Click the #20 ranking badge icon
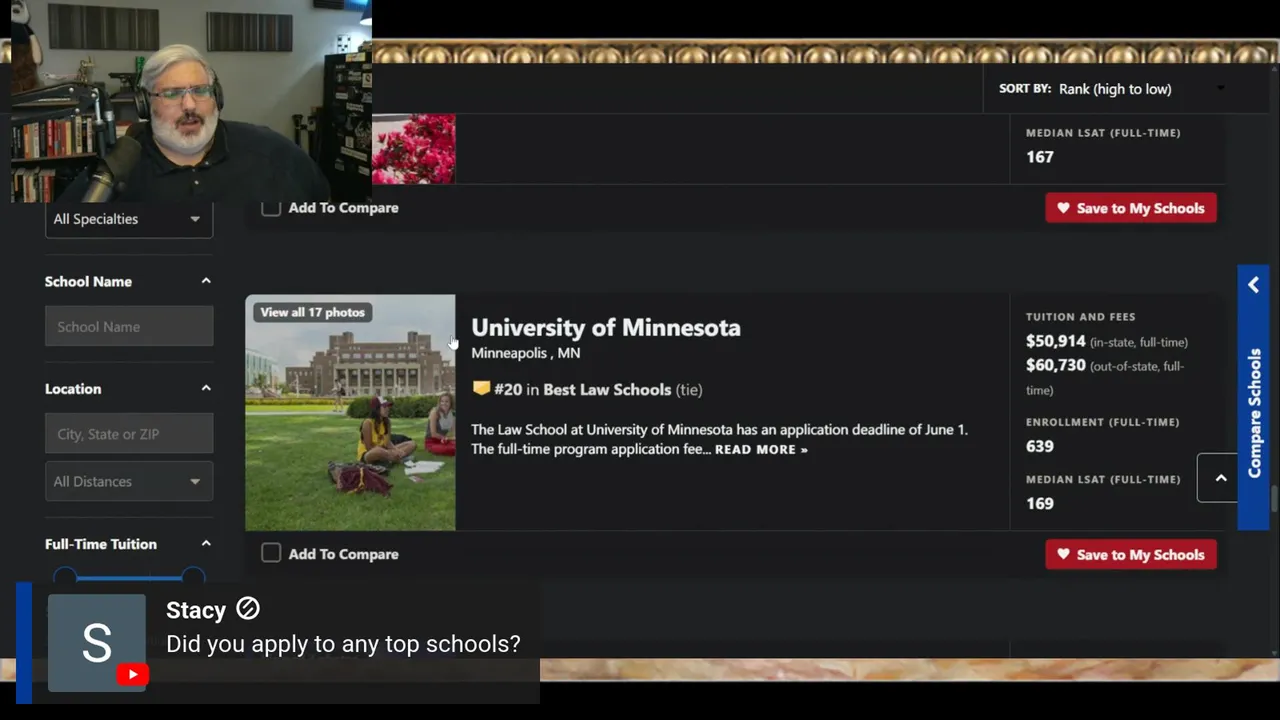 (481, 388)
